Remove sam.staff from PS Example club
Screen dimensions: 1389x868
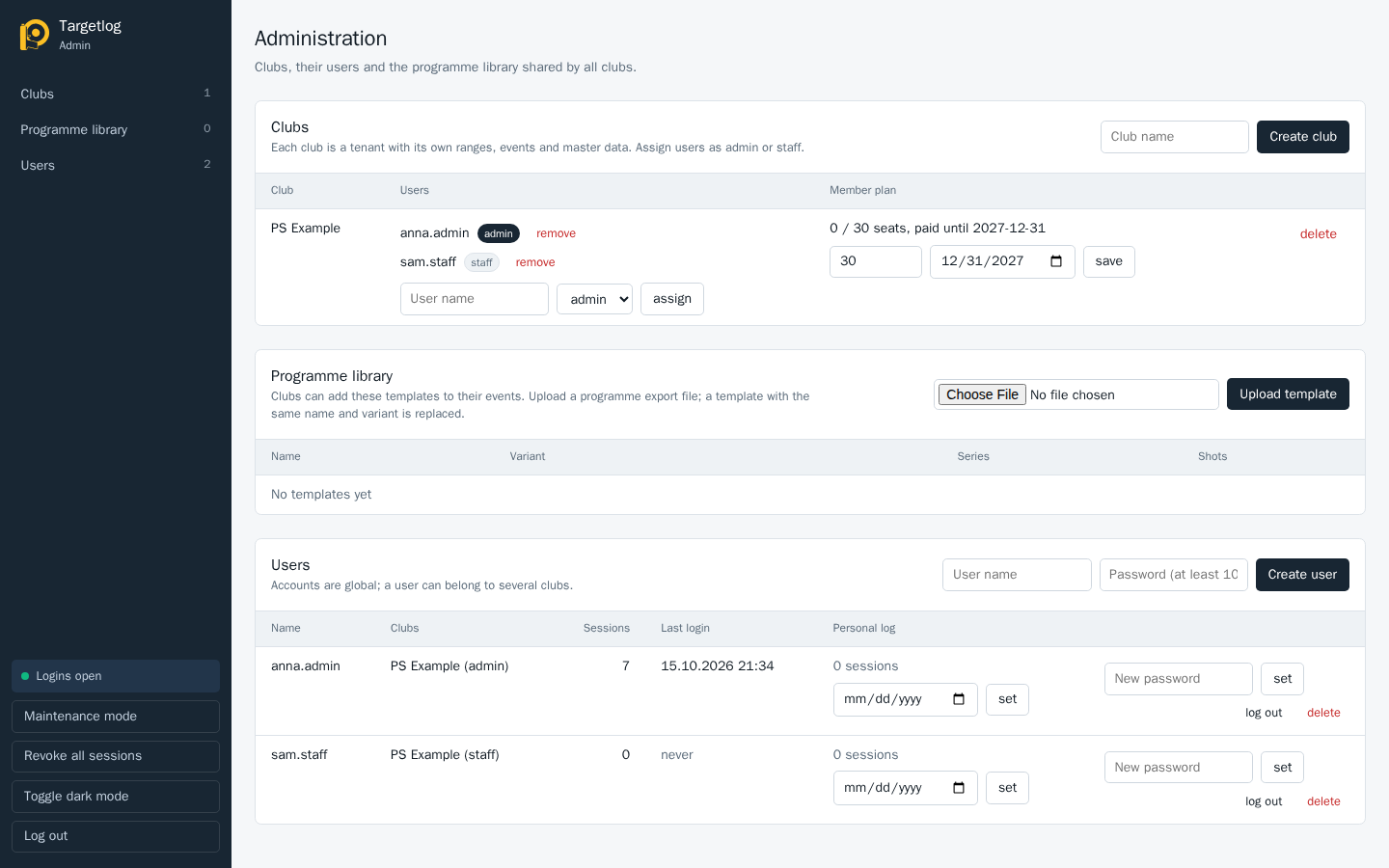[535, 262]
